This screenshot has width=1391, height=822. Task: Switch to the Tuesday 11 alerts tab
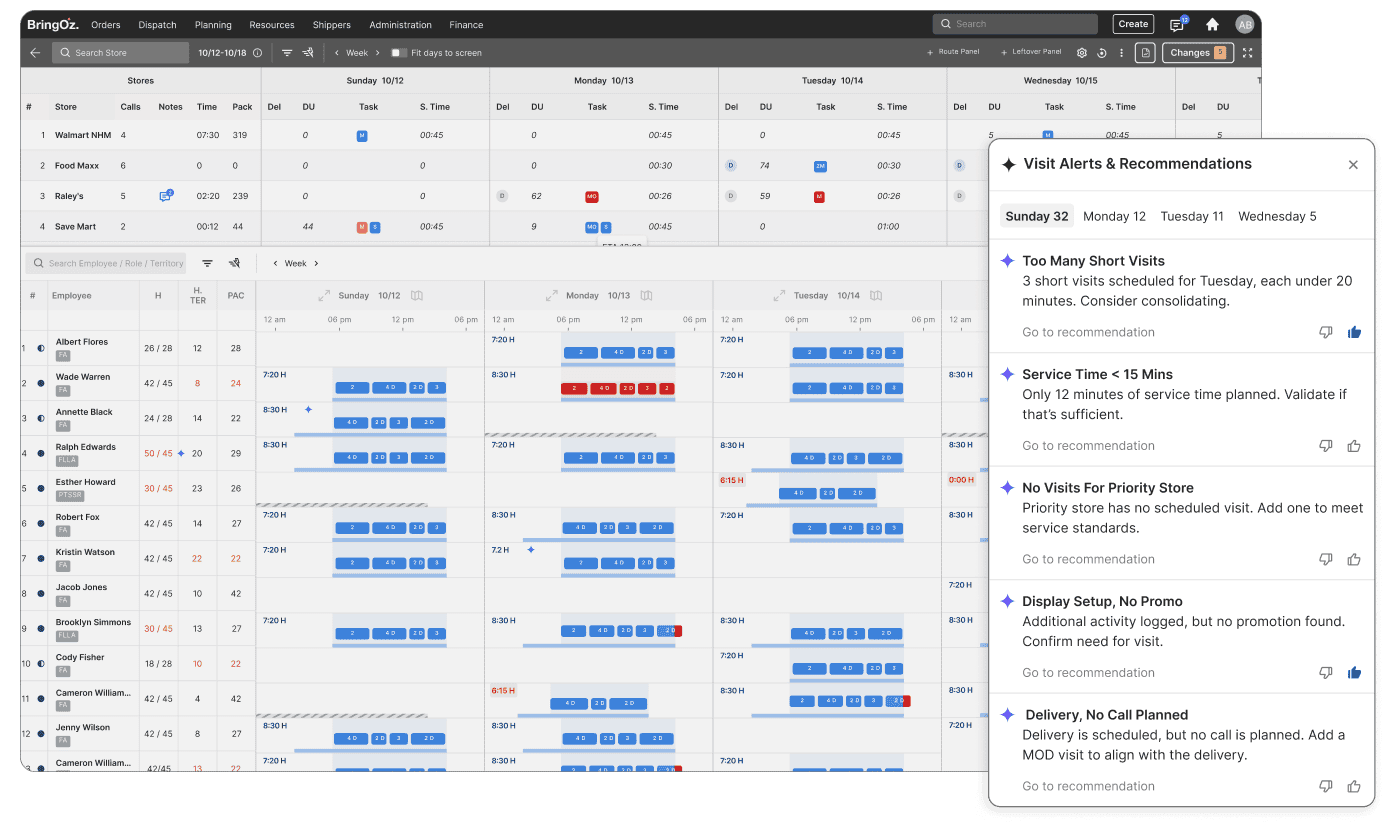pos(1192,216)
